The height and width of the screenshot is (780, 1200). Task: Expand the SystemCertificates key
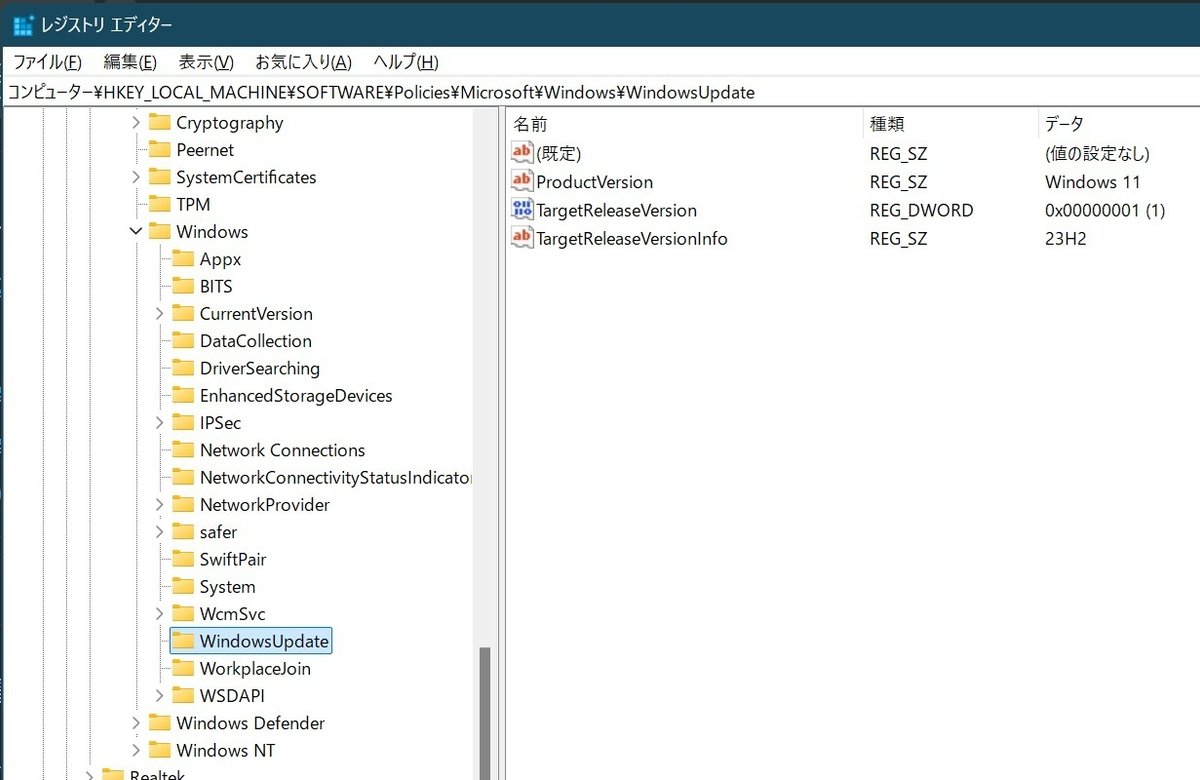[137, 177]
